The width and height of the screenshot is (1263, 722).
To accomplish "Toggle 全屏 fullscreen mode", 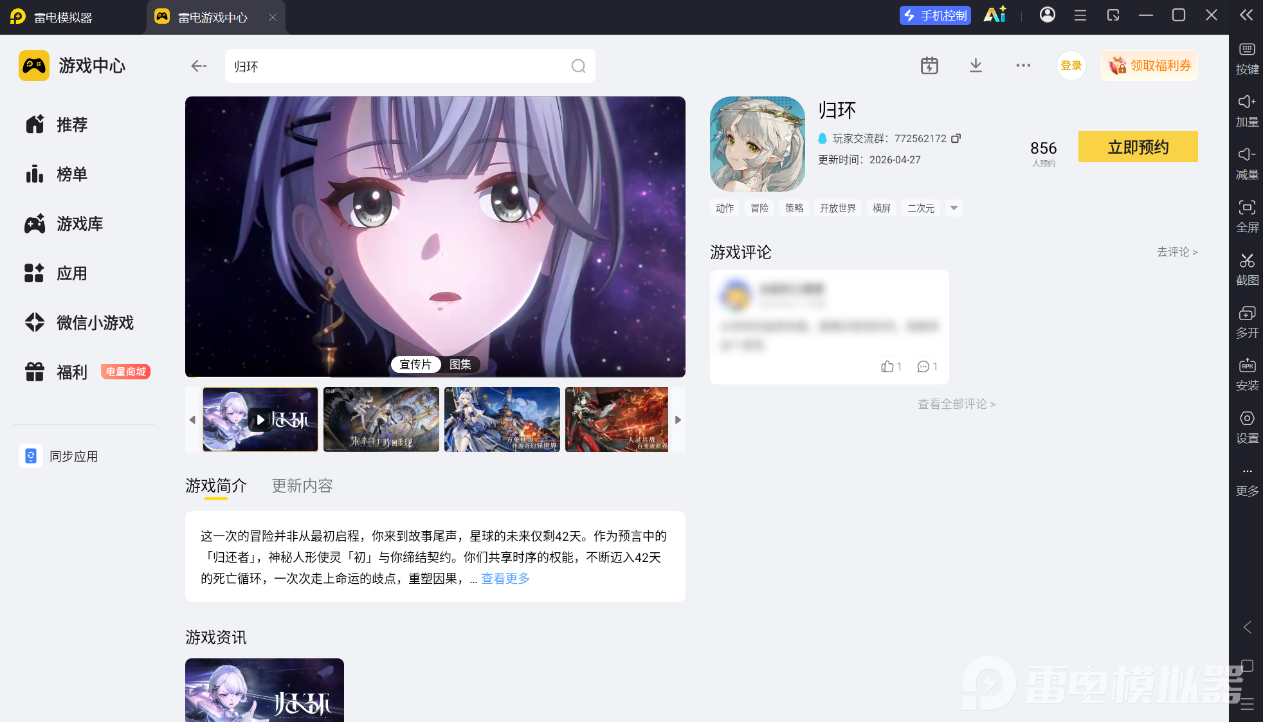I will coord(1247,216).
